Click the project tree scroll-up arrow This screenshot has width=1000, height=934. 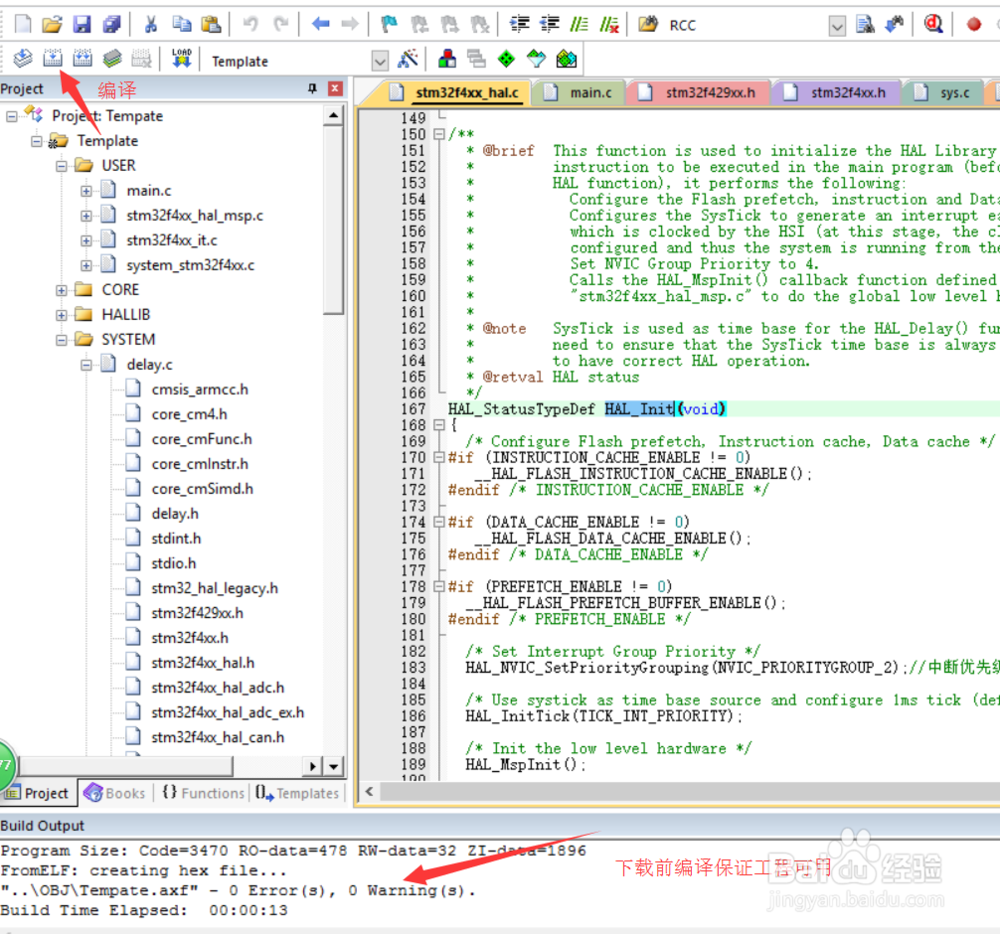pyautogui.click(x=334, y=115)
